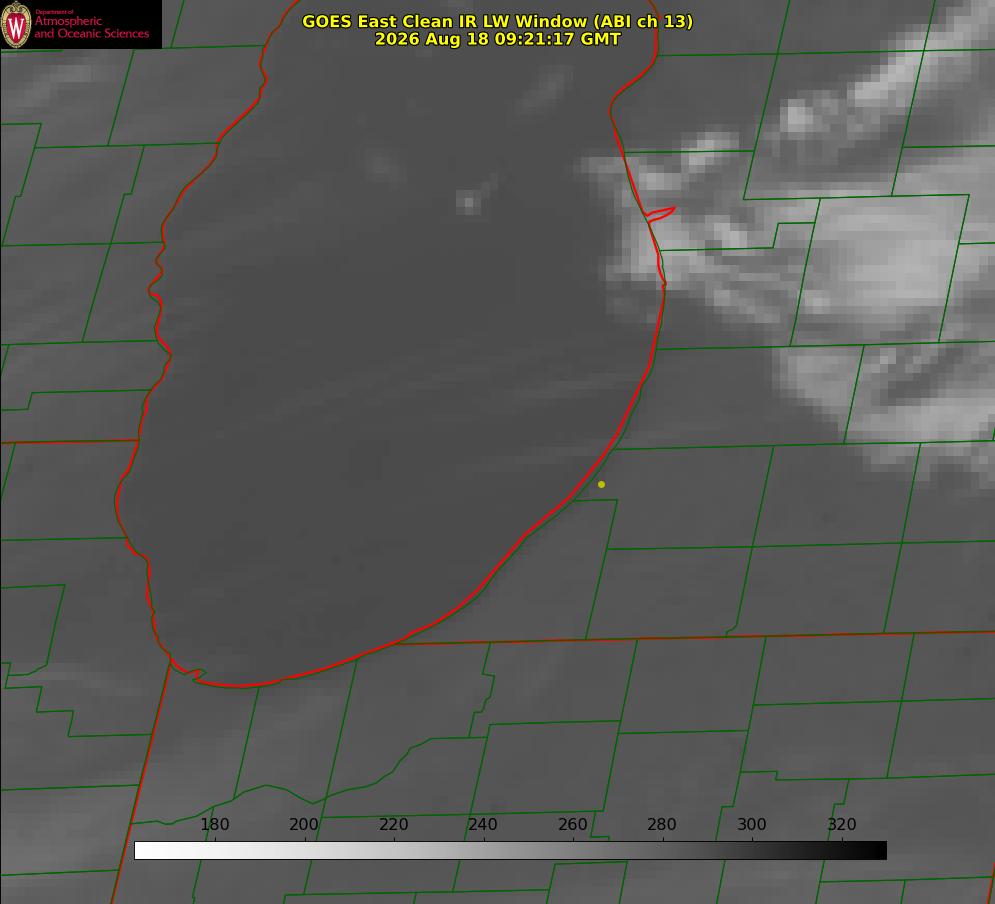Click the white end of the grayscale bar
This screenshot has height=904, width=995.
[x=146, y=851]
